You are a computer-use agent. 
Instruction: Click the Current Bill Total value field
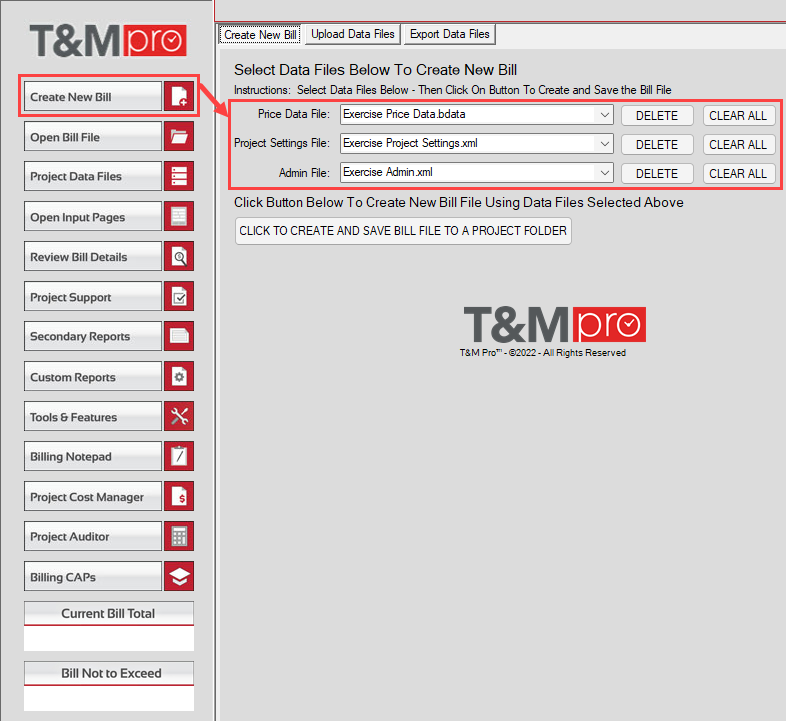tap(109, 638)
